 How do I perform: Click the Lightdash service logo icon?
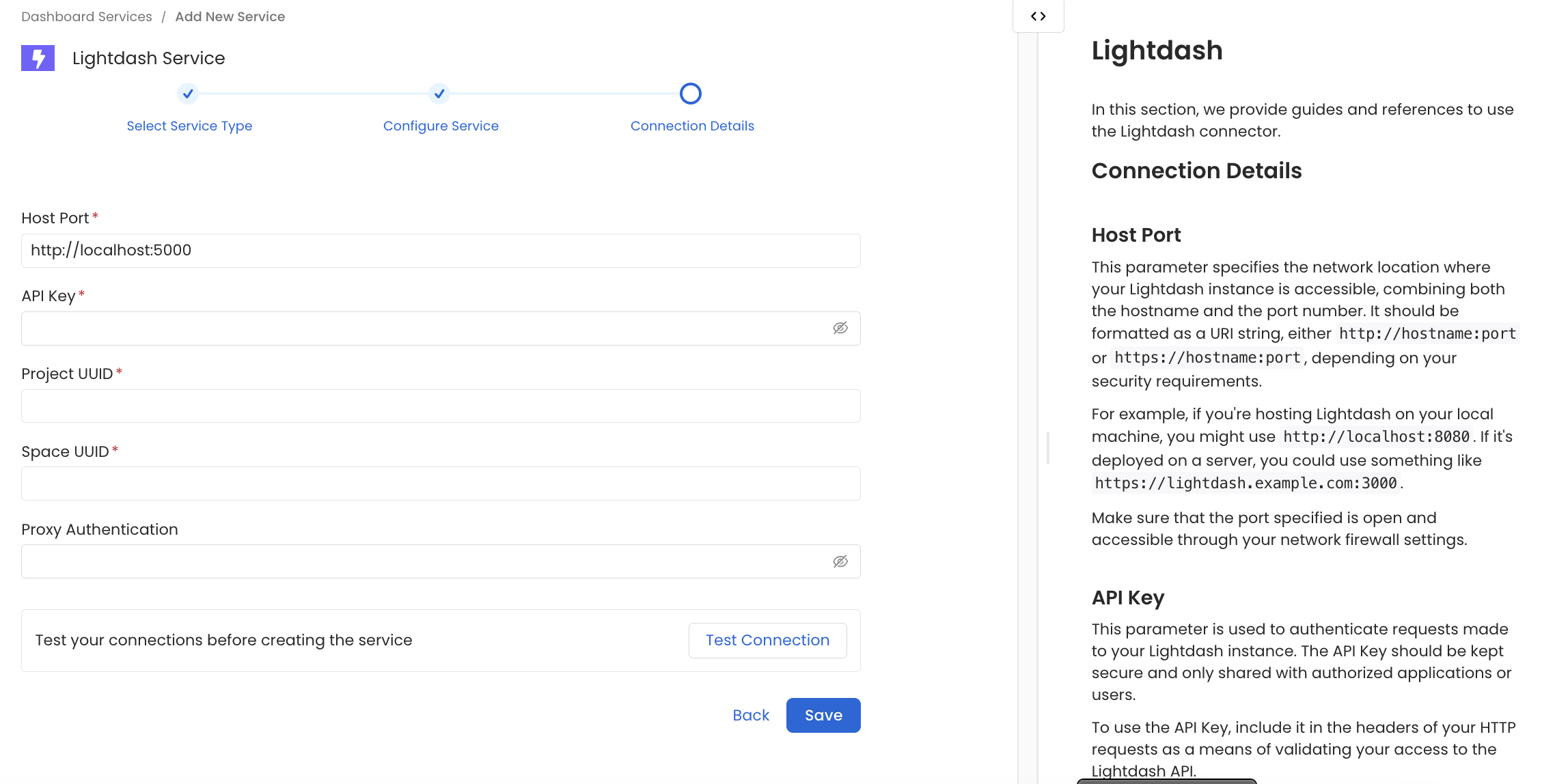[x=38, y=58]
